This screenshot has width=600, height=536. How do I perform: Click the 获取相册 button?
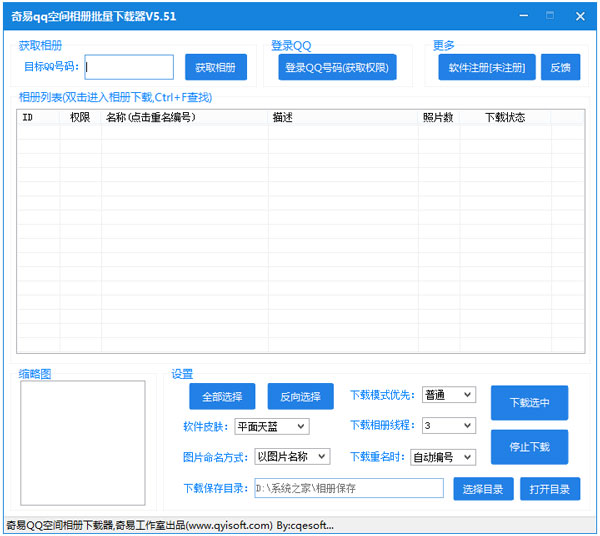tap(216, 67)
